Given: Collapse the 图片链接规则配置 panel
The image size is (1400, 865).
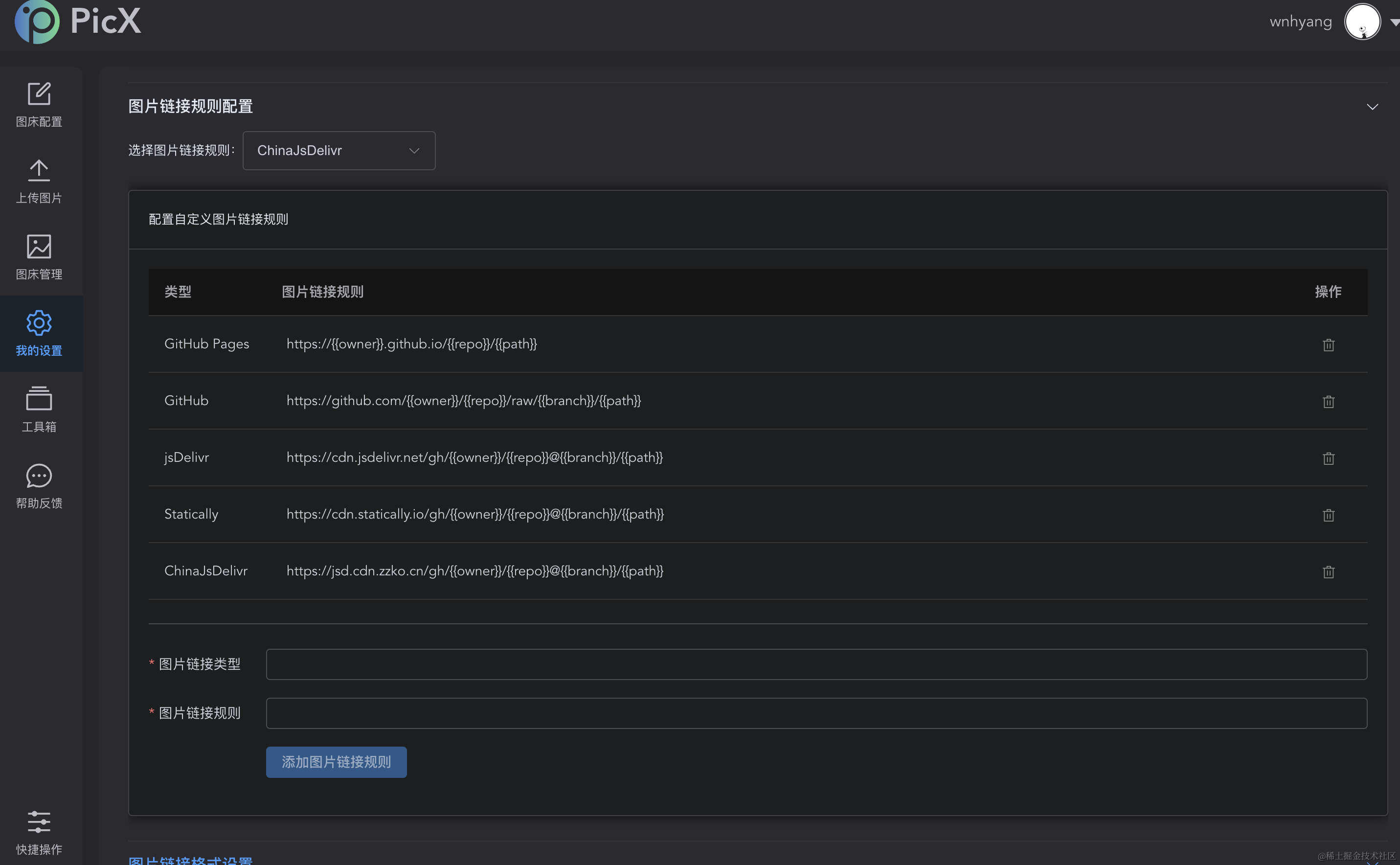Looking at the screenshot, I should coord(1372,106).
